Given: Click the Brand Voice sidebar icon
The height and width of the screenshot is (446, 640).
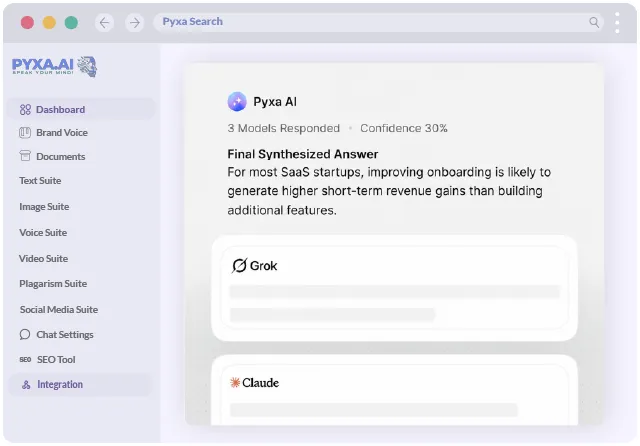Looking at the screenshot, I should 25,133.
